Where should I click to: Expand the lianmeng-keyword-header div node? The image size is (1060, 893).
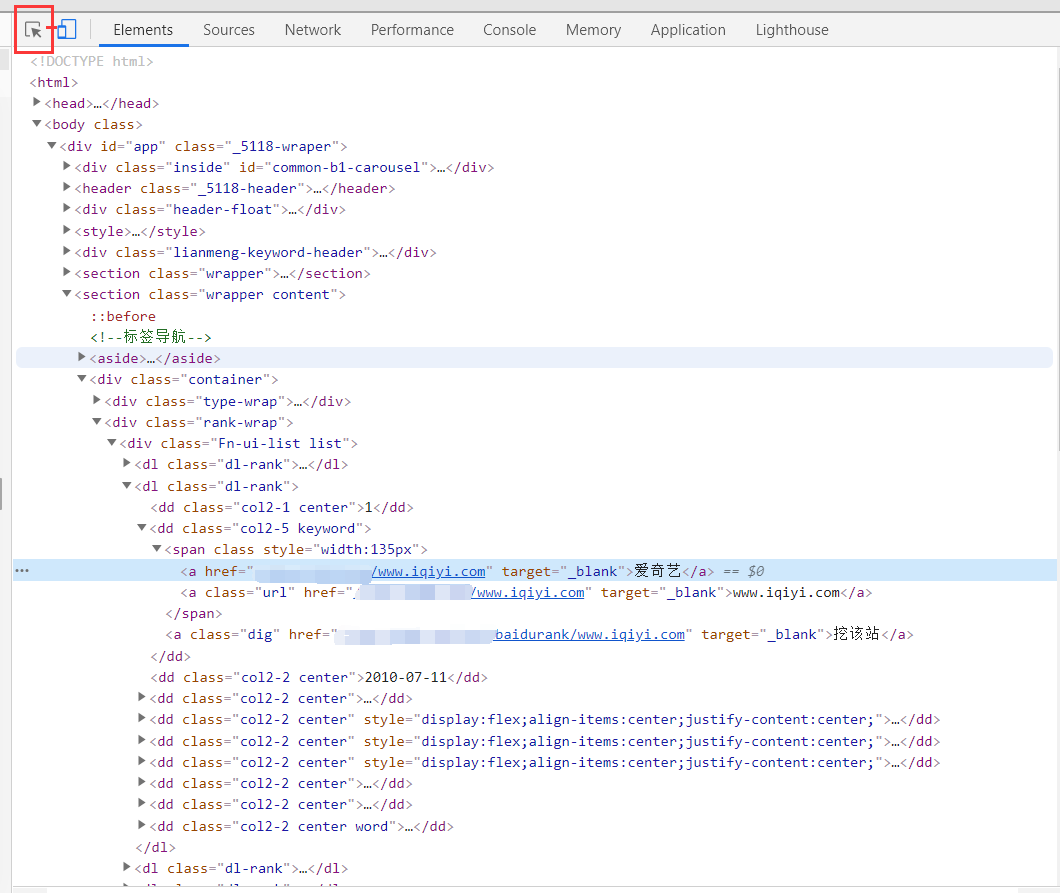67,251
